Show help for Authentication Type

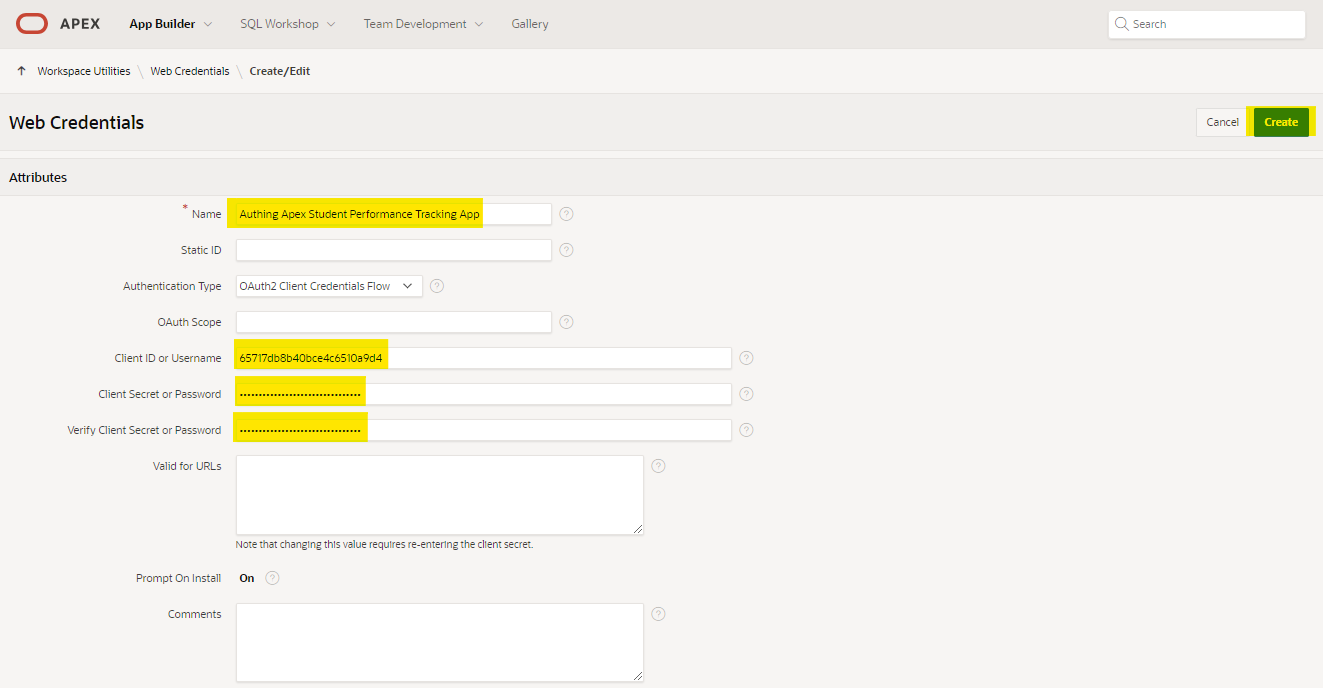(436, 286)
